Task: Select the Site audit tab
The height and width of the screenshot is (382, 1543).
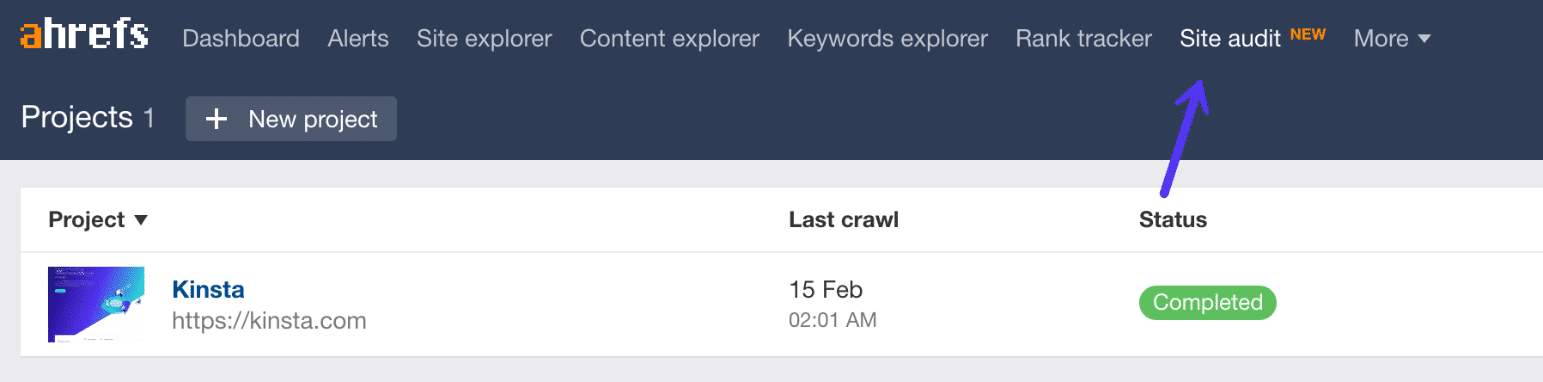Action: tap(1230, 39)
